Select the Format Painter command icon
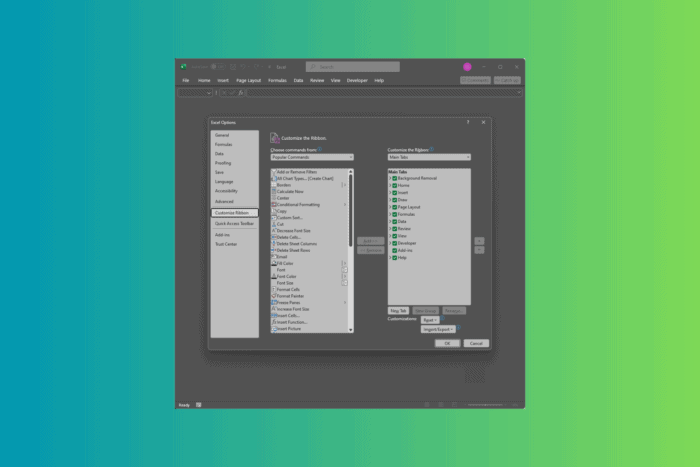The image size is (700, 467). pos(274,296)
